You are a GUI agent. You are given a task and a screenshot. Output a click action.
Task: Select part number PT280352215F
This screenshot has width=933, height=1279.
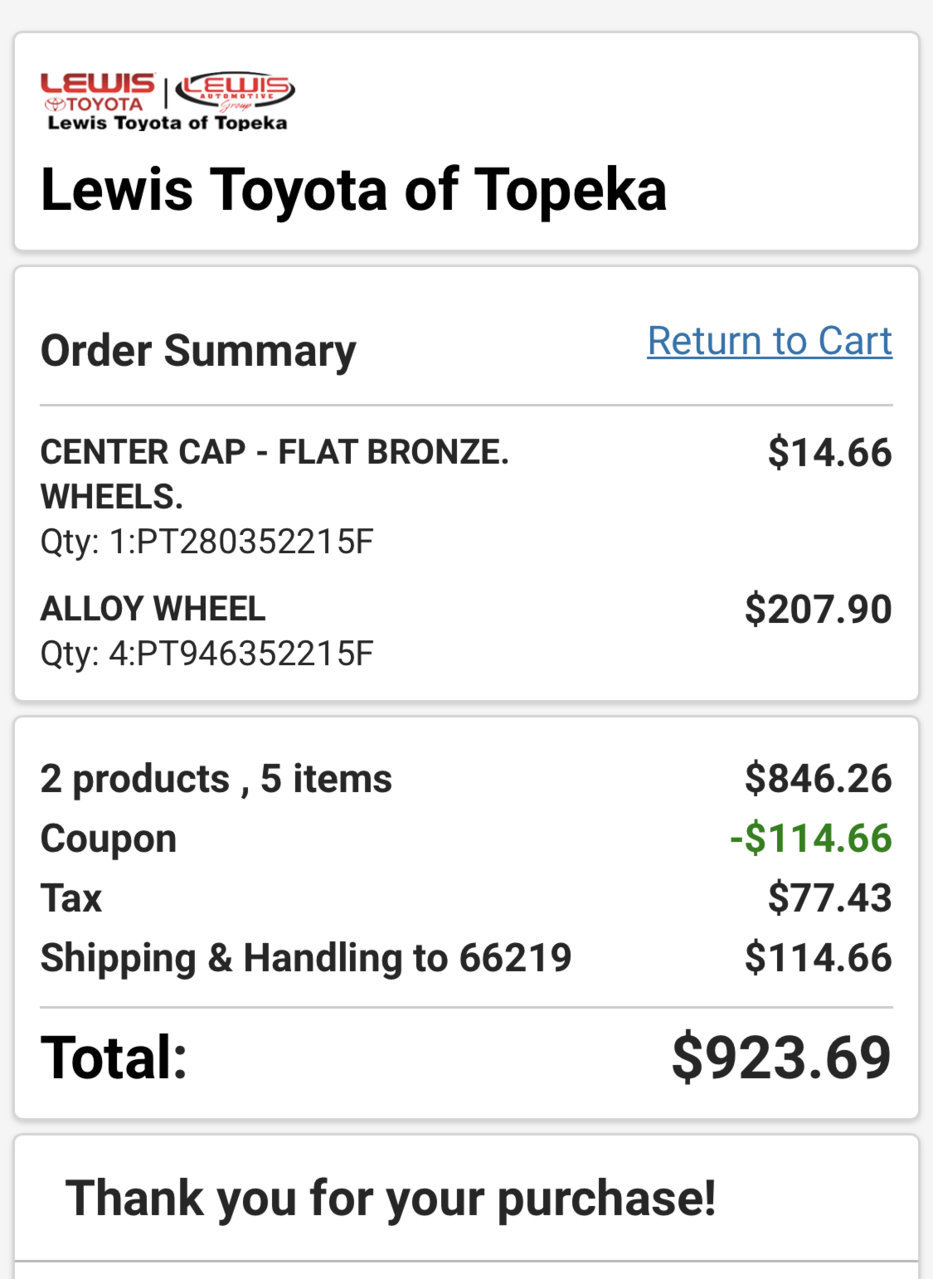207,543
